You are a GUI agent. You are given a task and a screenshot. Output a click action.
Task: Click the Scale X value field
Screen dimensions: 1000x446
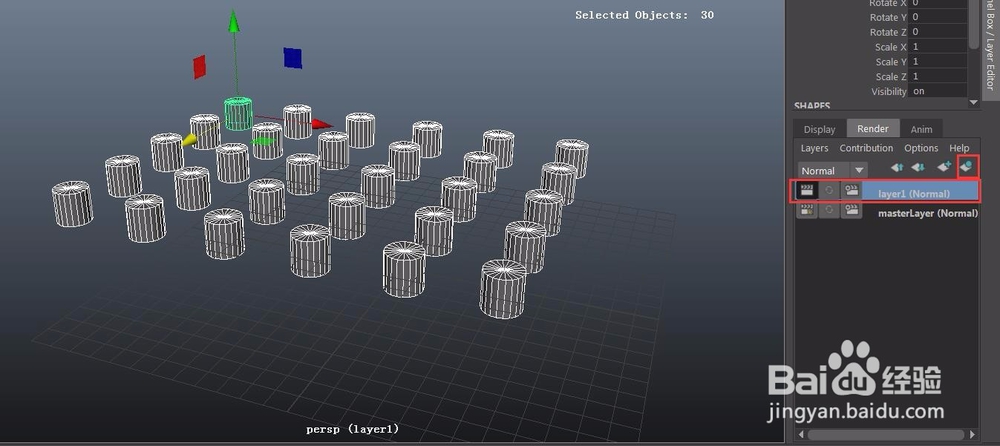pos(938,47)
